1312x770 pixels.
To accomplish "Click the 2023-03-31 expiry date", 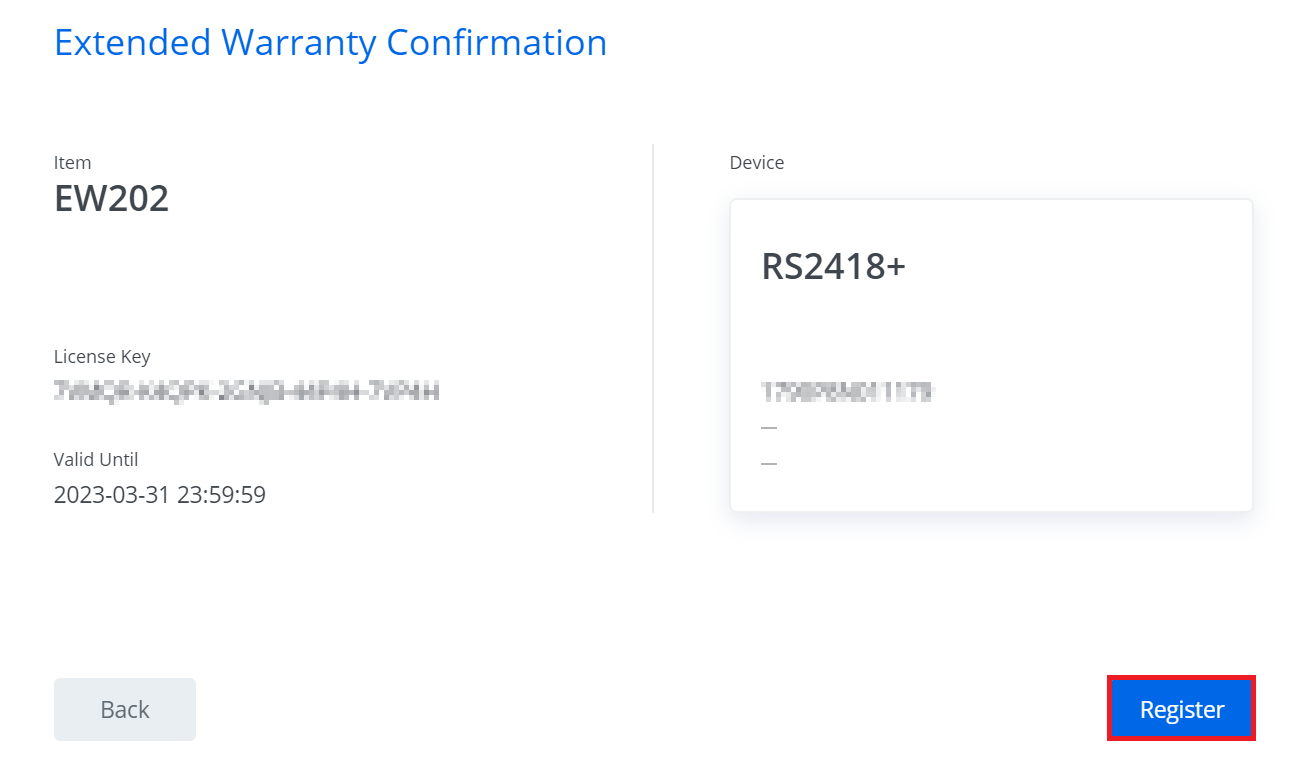I will click(112, 494).
